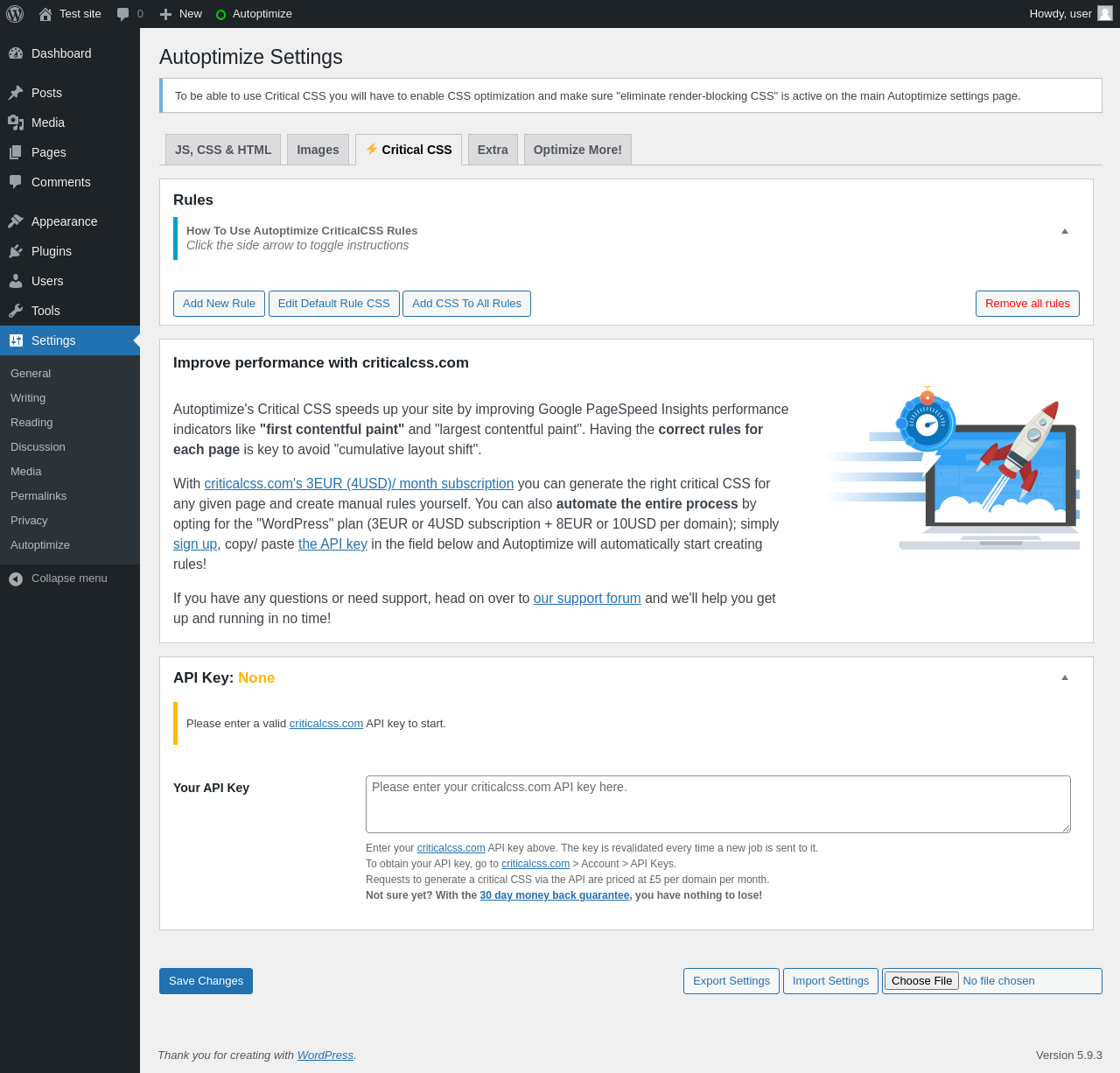Click the Import Settings button
1120x1073 pixels.
830,981
